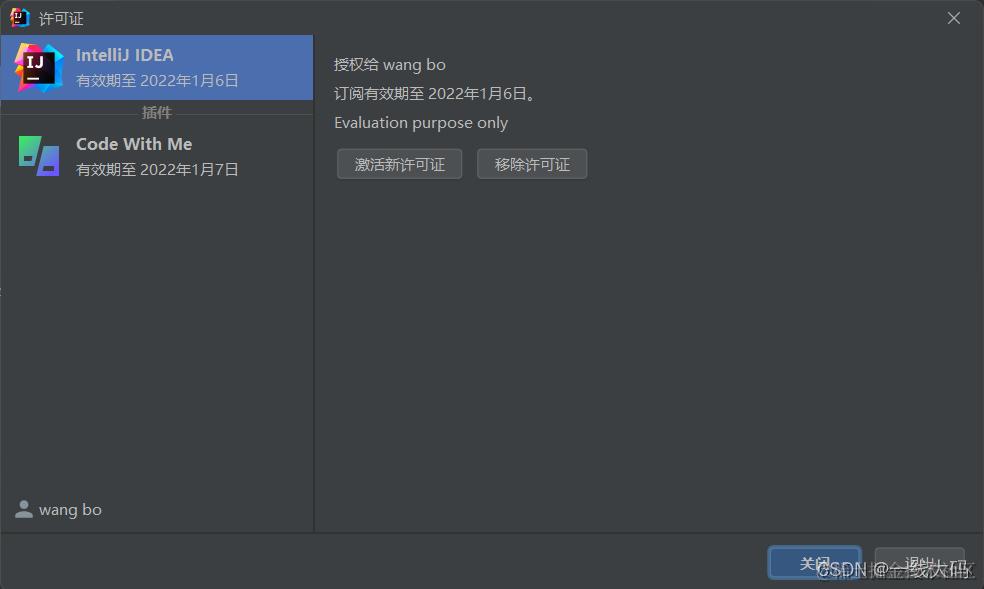Select the Code With Me license entry
Image resolution: width=984 pixels, height=589 pixels.
pyautogui.click(x=157, y=156)
